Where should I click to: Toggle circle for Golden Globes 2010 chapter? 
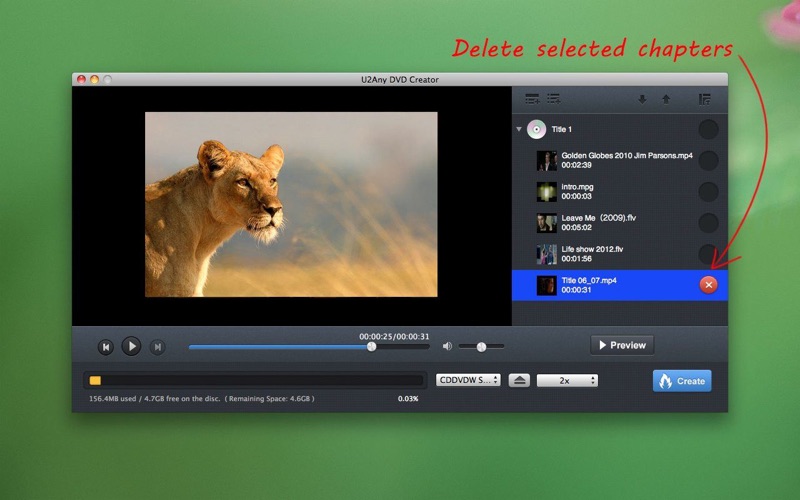click(x=708, y=160)
